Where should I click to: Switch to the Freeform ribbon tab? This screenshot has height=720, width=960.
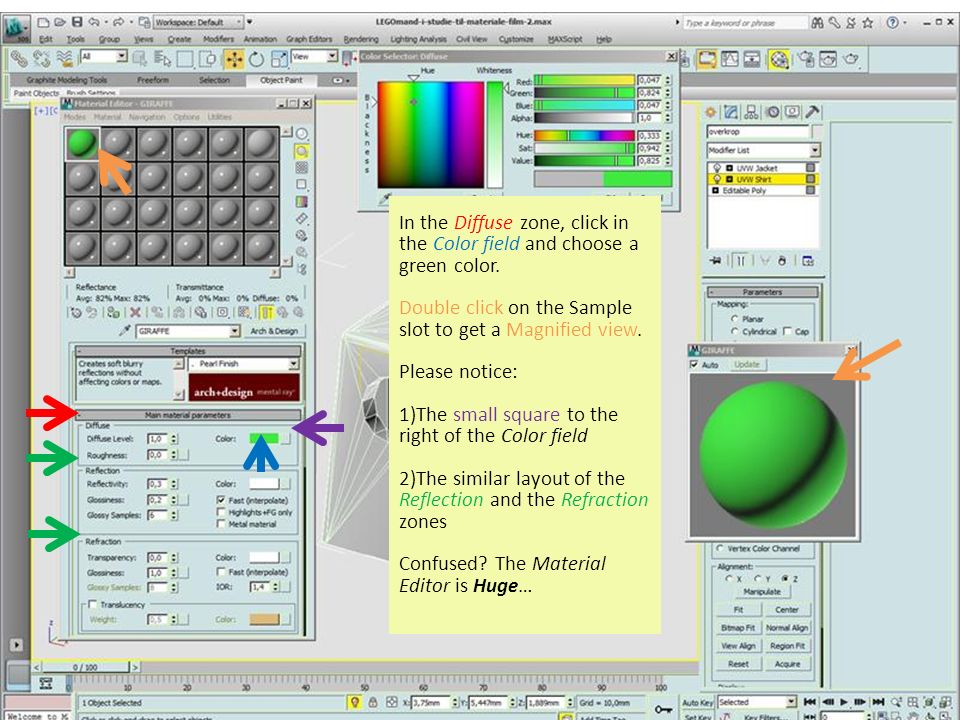pyautogui.click(x=153, y=80)
